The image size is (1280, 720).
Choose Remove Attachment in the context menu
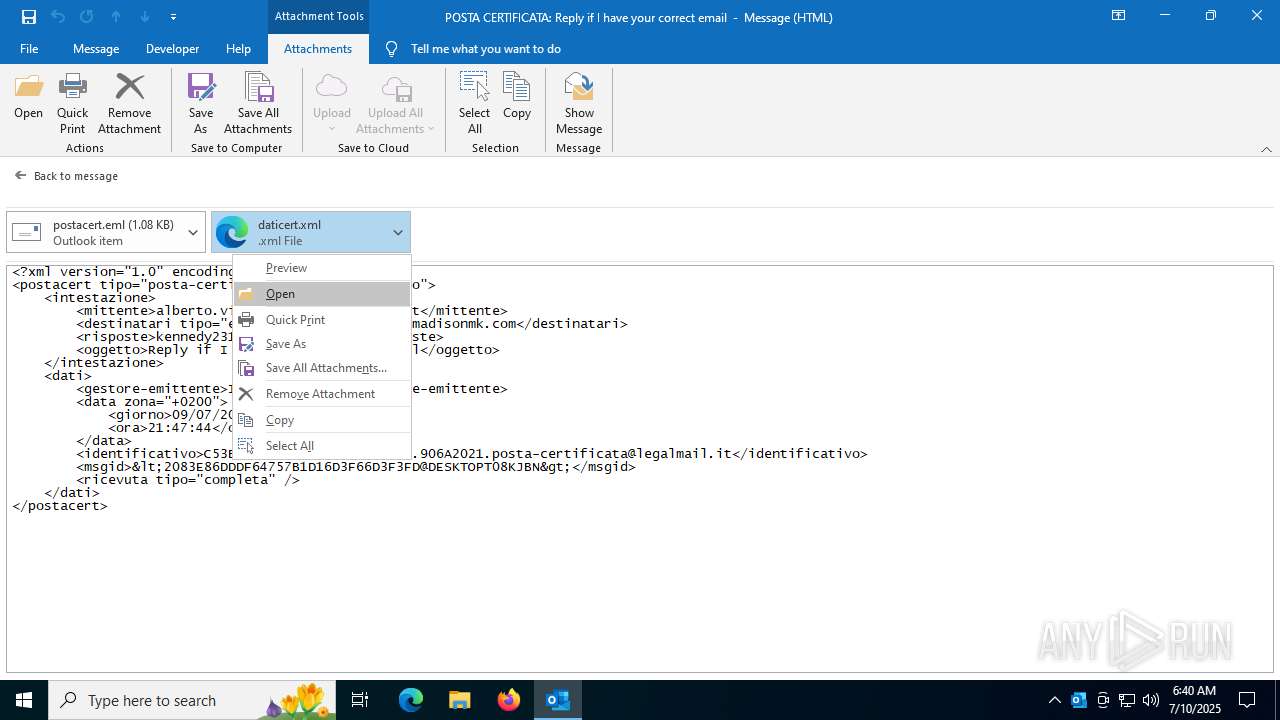(322, 393)
